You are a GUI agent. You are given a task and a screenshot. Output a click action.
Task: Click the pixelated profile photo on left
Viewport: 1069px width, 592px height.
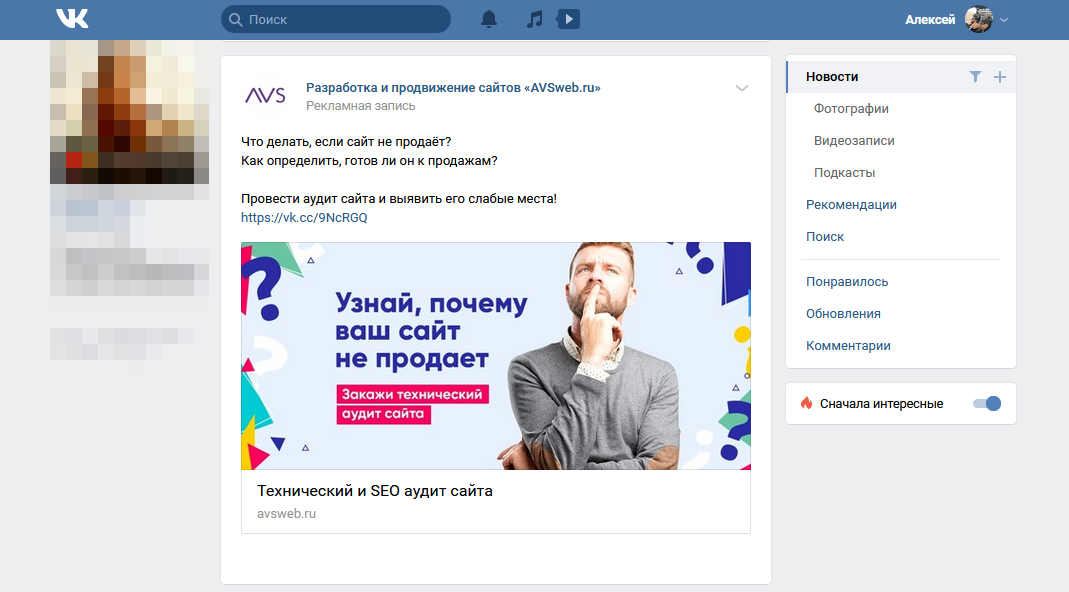pyautogui.click(x=130, y=112)
